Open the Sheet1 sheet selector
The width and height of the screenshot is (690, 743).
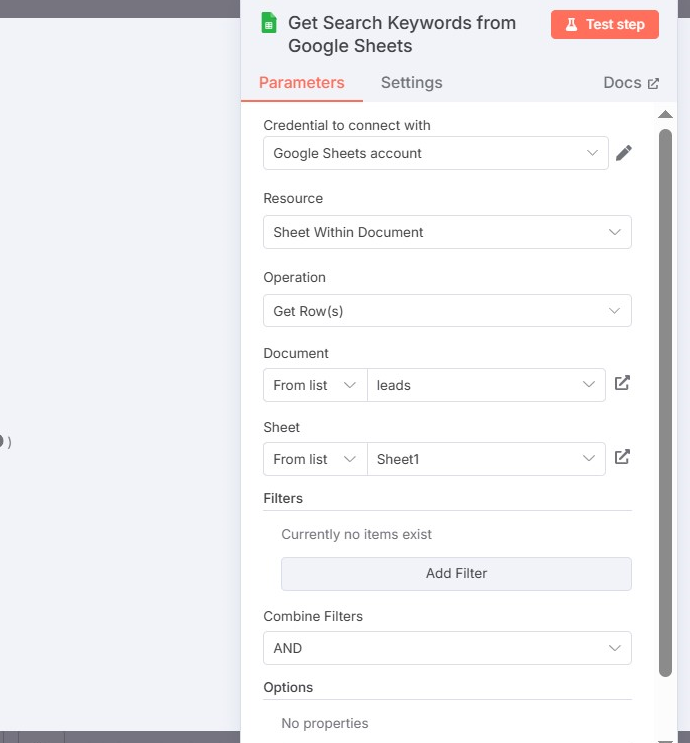(x=486, y=459)
